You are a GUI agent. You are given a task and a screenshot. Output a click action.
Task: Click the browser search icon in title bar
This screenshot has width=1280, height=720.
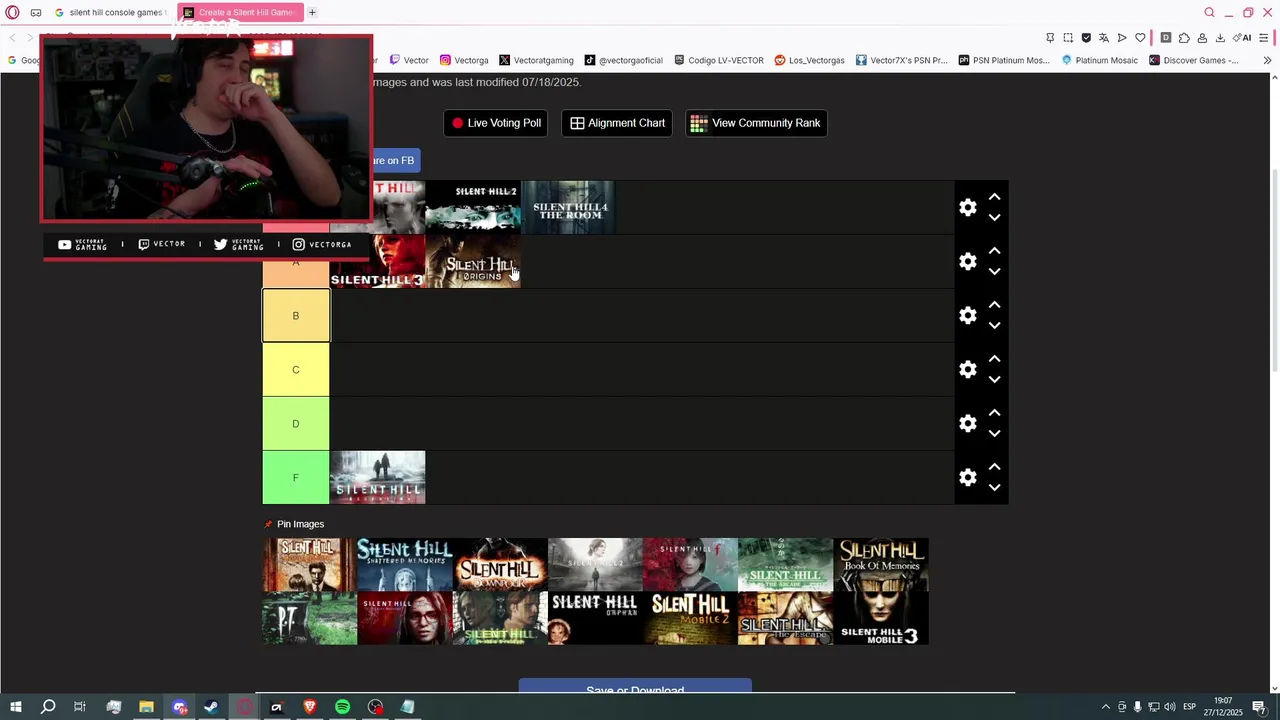pos(1209,13)
